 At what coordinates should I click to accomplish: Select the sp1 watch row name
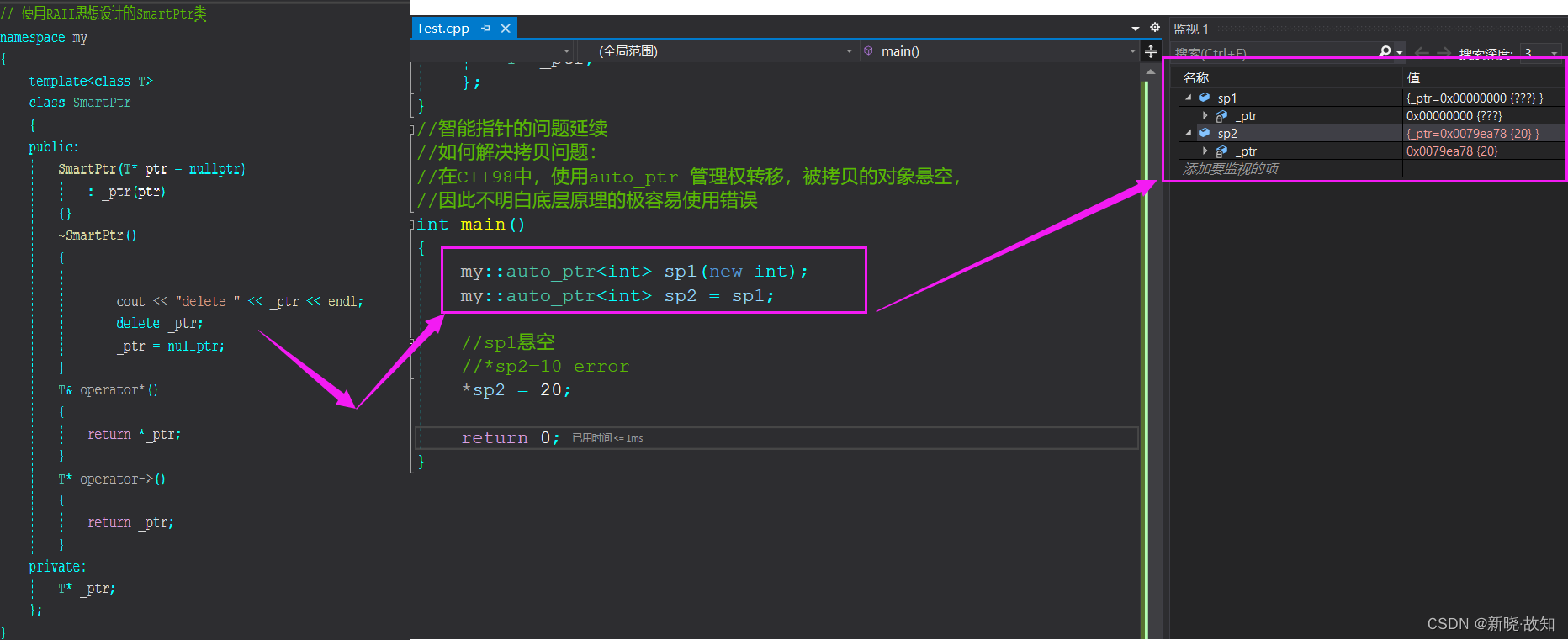tap(1227, 98)
